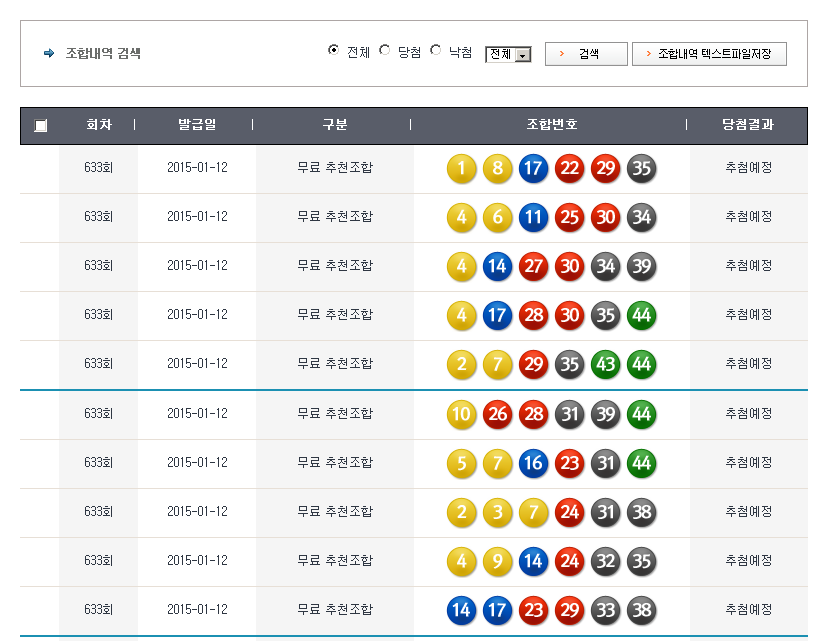Select the 전체 radio button
The width and height of the screenshot is (828, 641).
(333, 51)
